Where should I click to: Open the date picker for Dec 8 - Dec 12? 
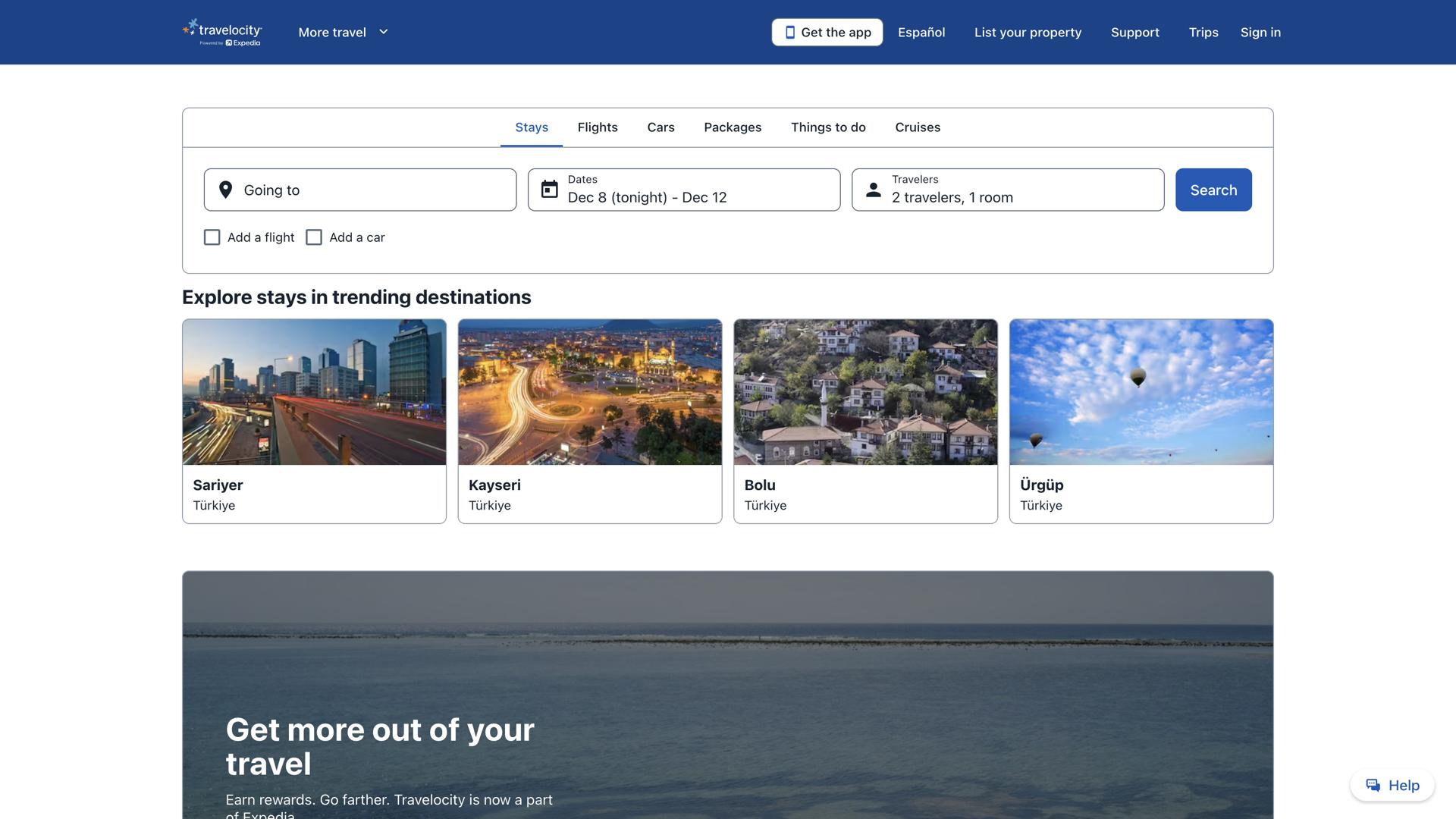(683, 190)
